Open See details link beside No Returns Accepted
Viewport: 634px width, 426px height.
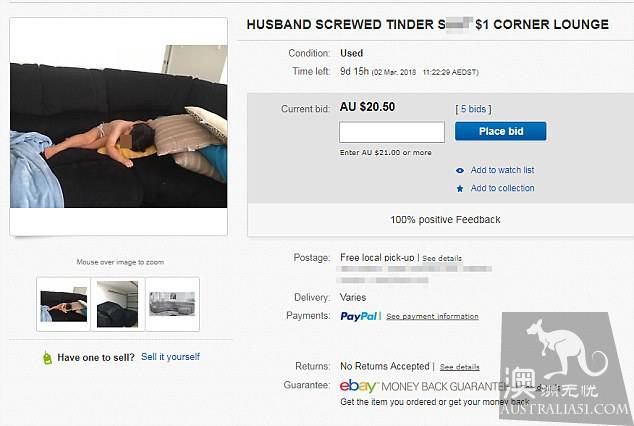coord(459,367)
